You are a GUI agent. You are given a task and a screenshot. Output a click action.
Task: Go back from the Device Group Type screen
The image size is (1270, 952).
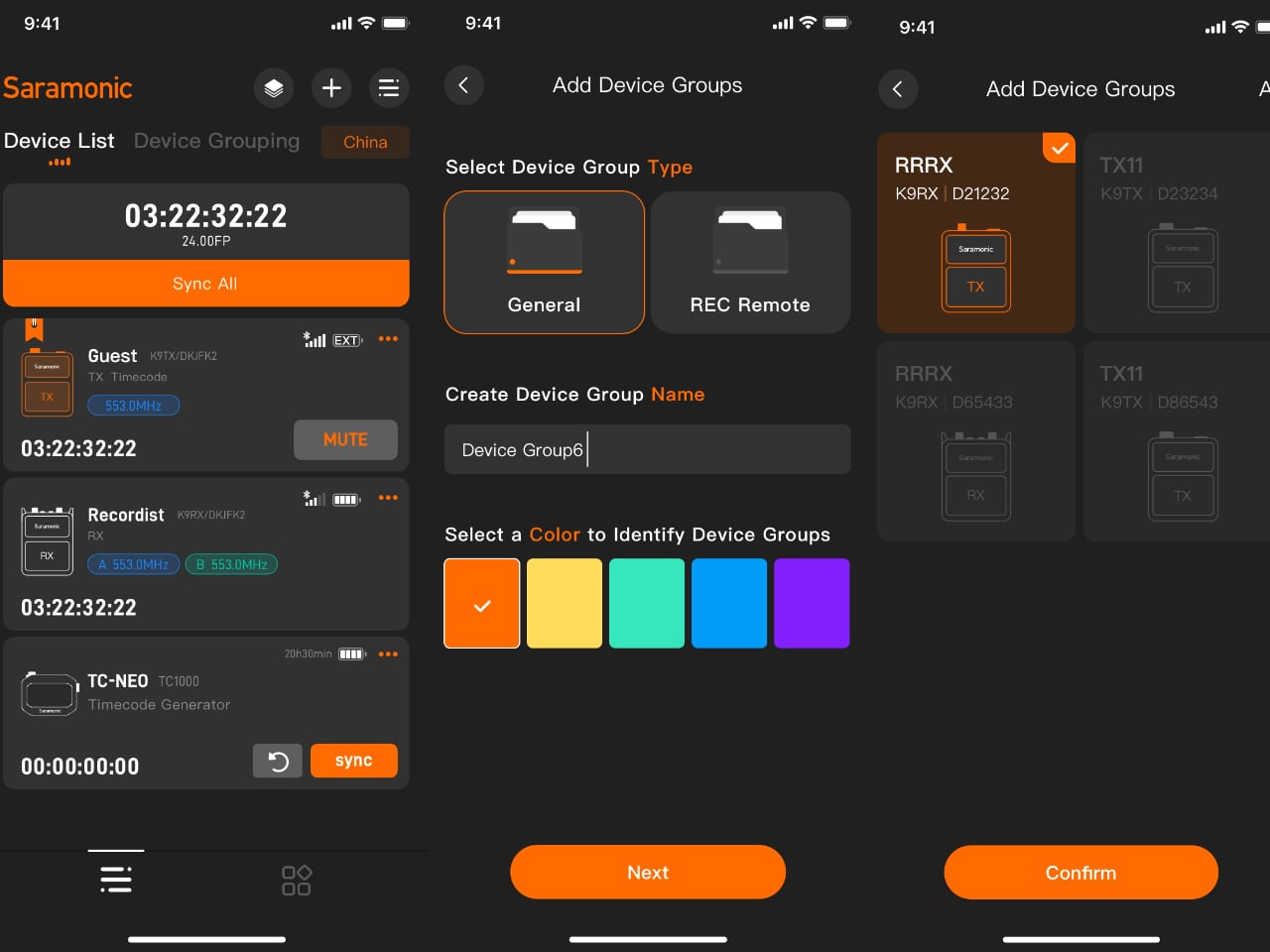(x=463, y=85)
